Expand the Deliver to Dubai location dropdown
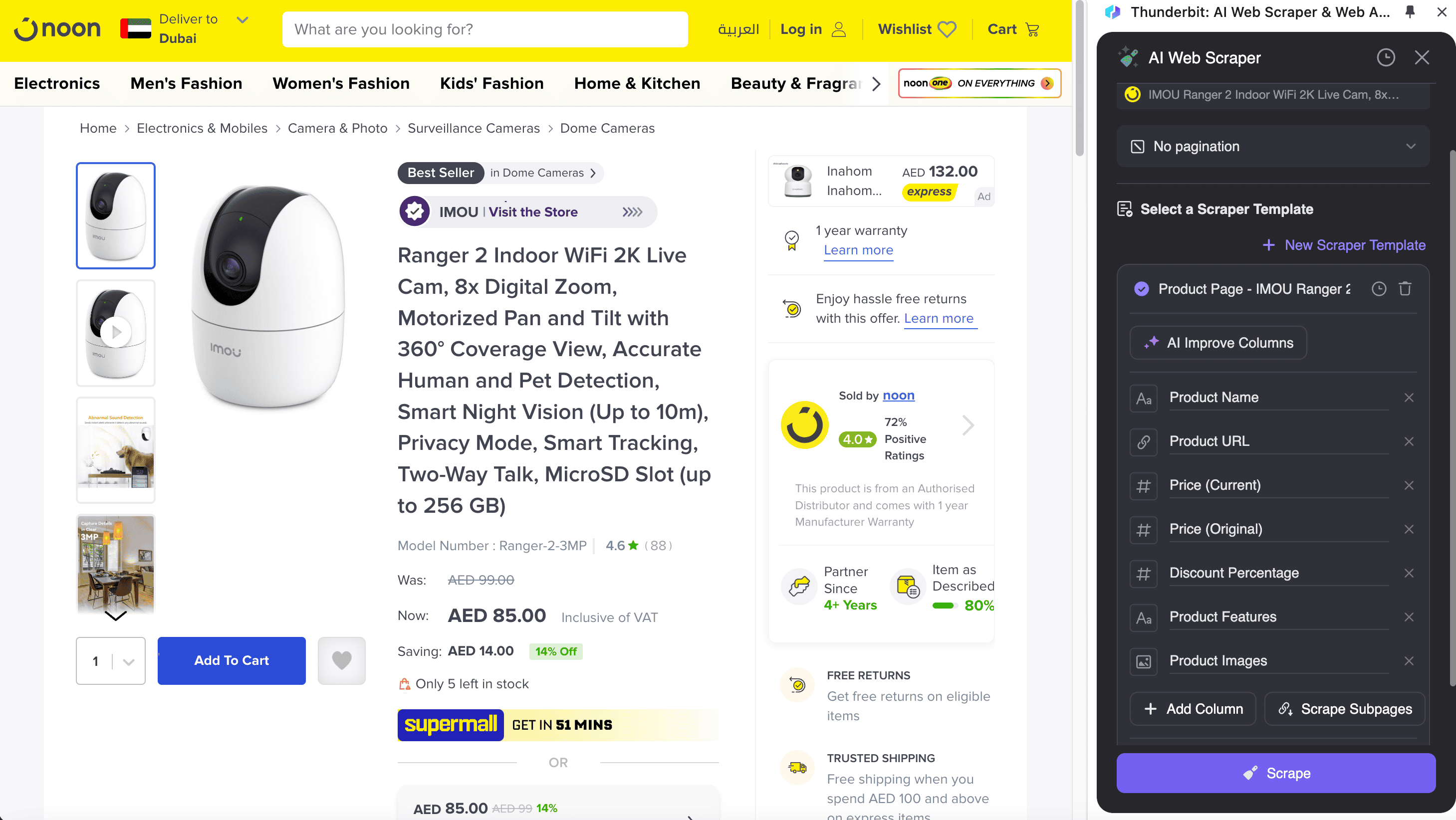The image size is (1456, 820). pos(242,20)
